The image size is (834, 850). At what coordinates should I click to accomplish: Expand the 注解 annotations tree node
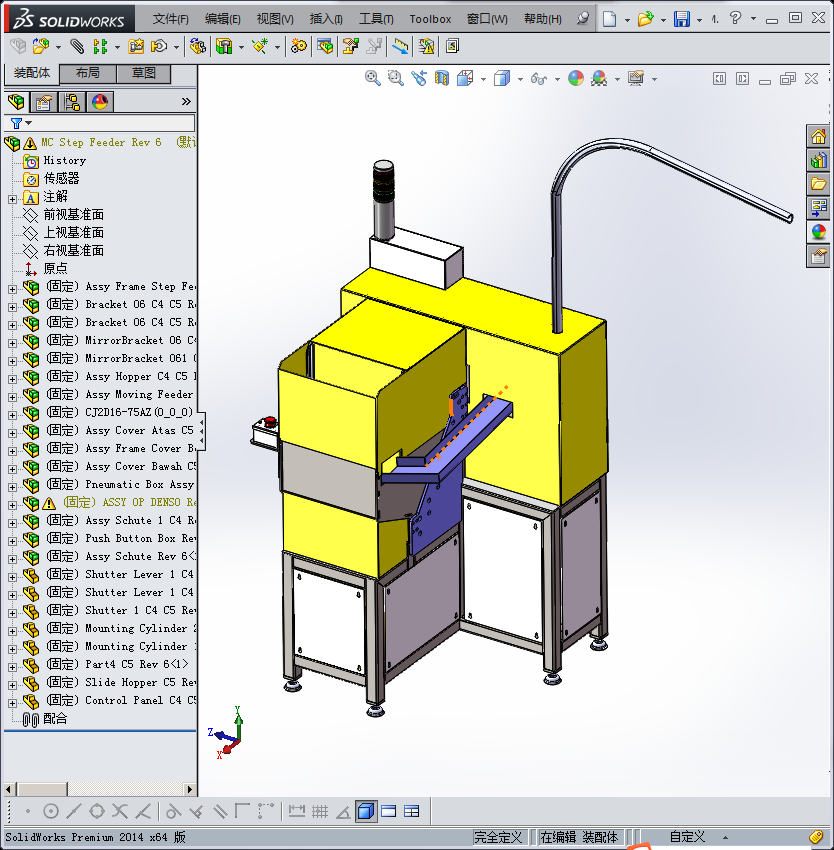12,197
